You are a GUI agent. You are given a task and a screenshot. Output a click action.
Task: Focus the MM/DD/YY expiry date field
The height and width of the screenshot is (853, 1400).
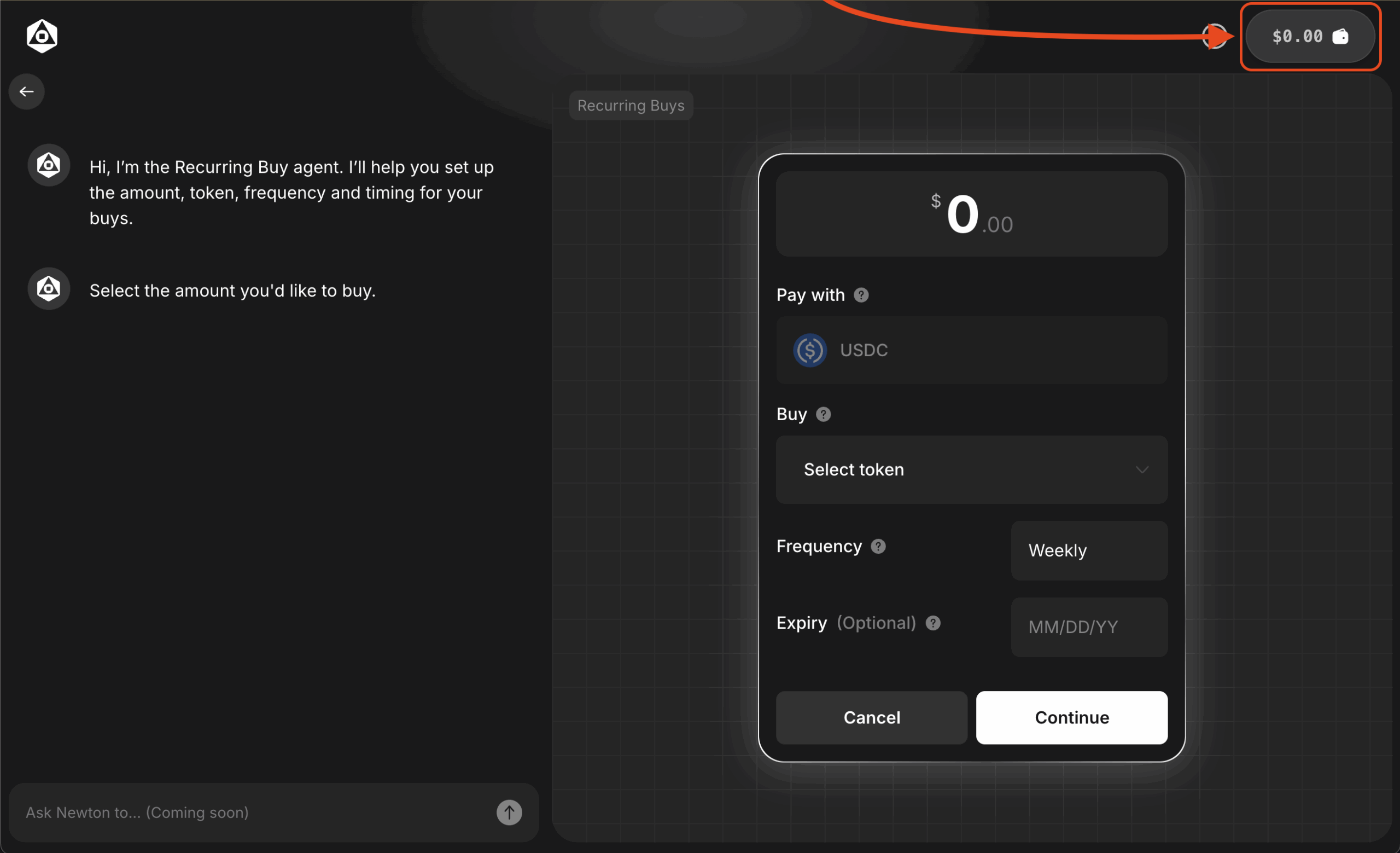[x=1089, y=627]
